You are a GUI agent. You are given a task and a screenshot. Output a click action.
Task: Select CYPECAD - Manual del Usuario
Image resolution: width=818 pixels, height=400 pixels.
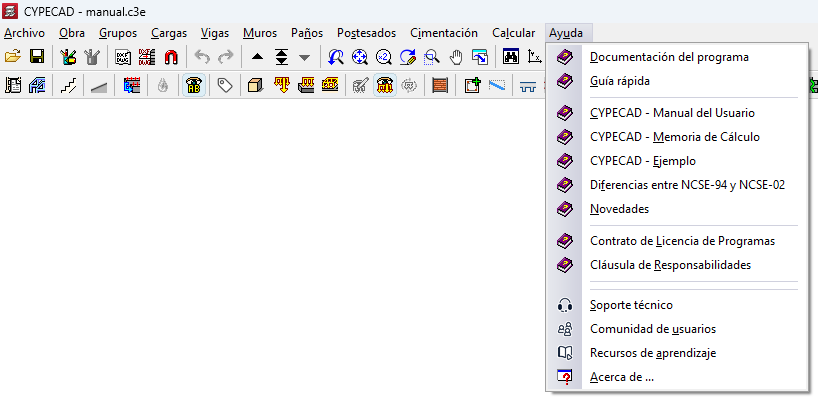tap(672, 112)
